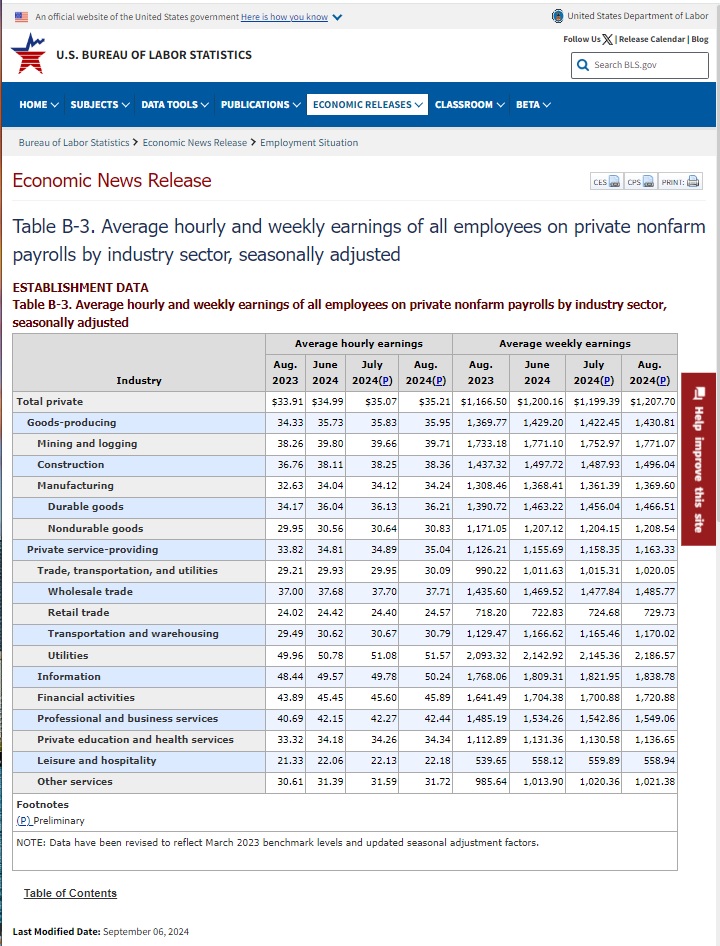Viewport: 720px width, 946px height.
Task: Open the Release Calendar link
Action: 651,39
